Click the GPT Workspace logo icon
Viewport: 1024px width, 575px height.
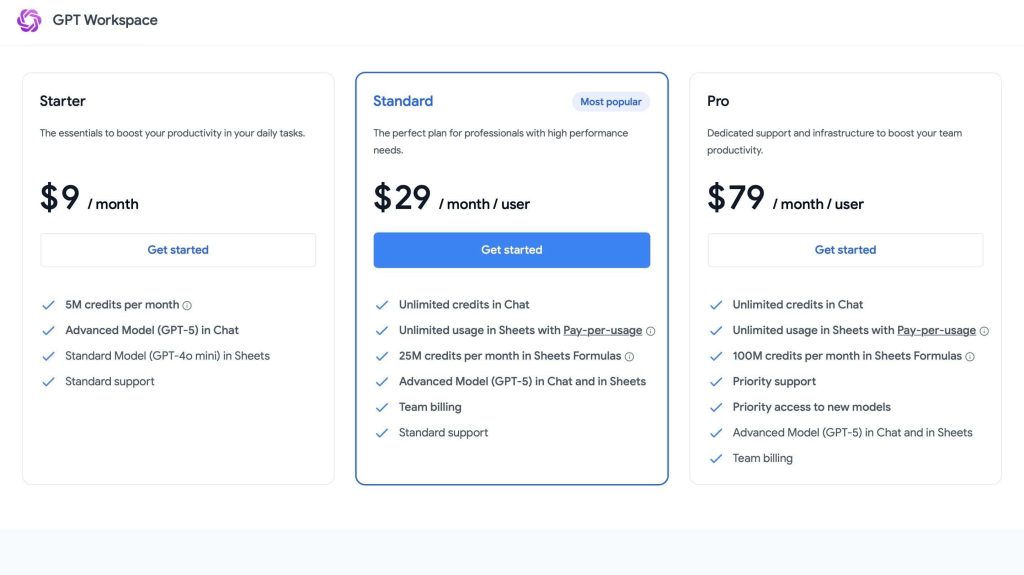click(29, 20)
